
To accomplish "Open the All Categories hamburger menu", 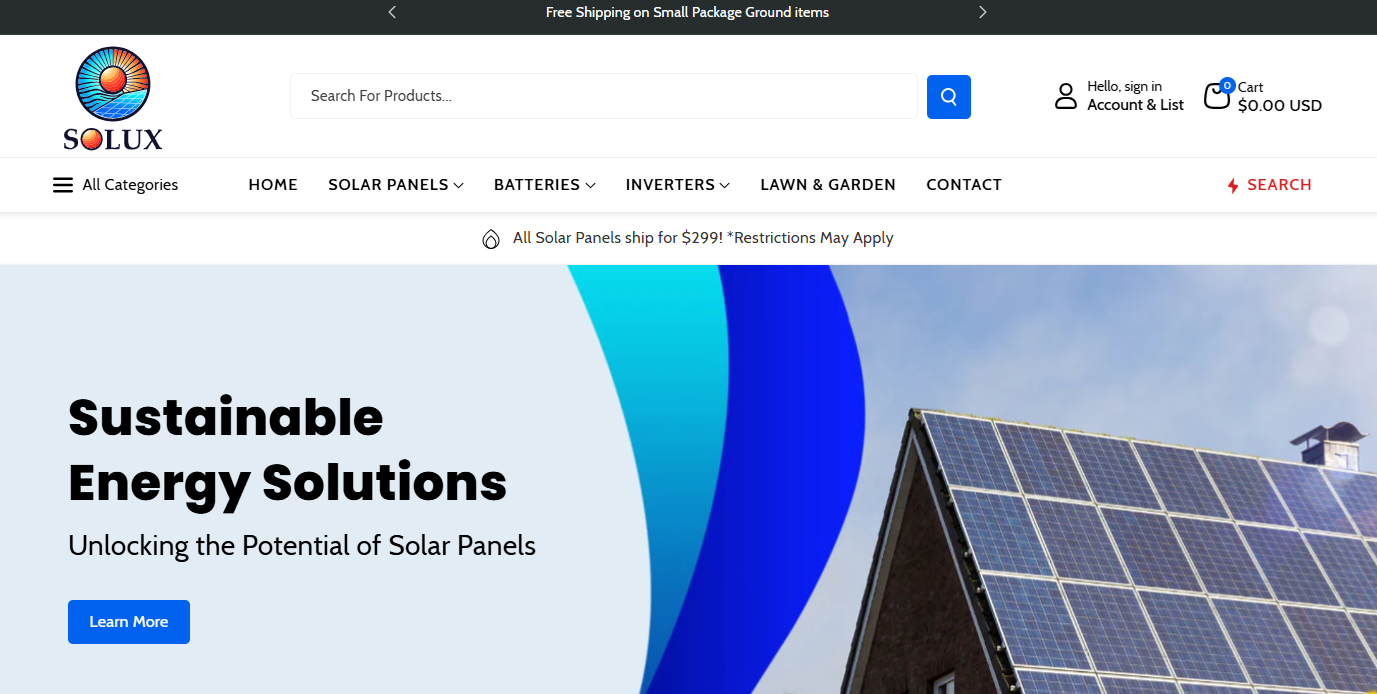I will click(63, 185).
